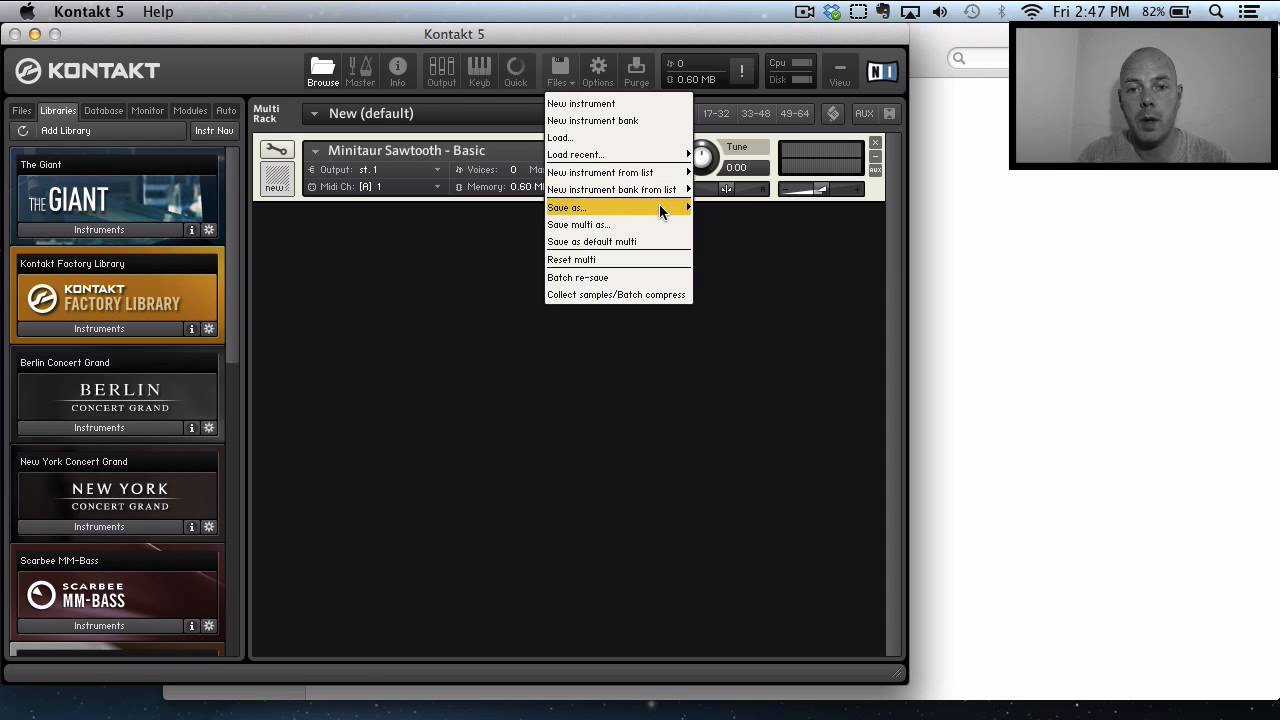Click the Purge toolbar icon
Viewport: 1280px width, 720px height.
(x=636, y=71)
